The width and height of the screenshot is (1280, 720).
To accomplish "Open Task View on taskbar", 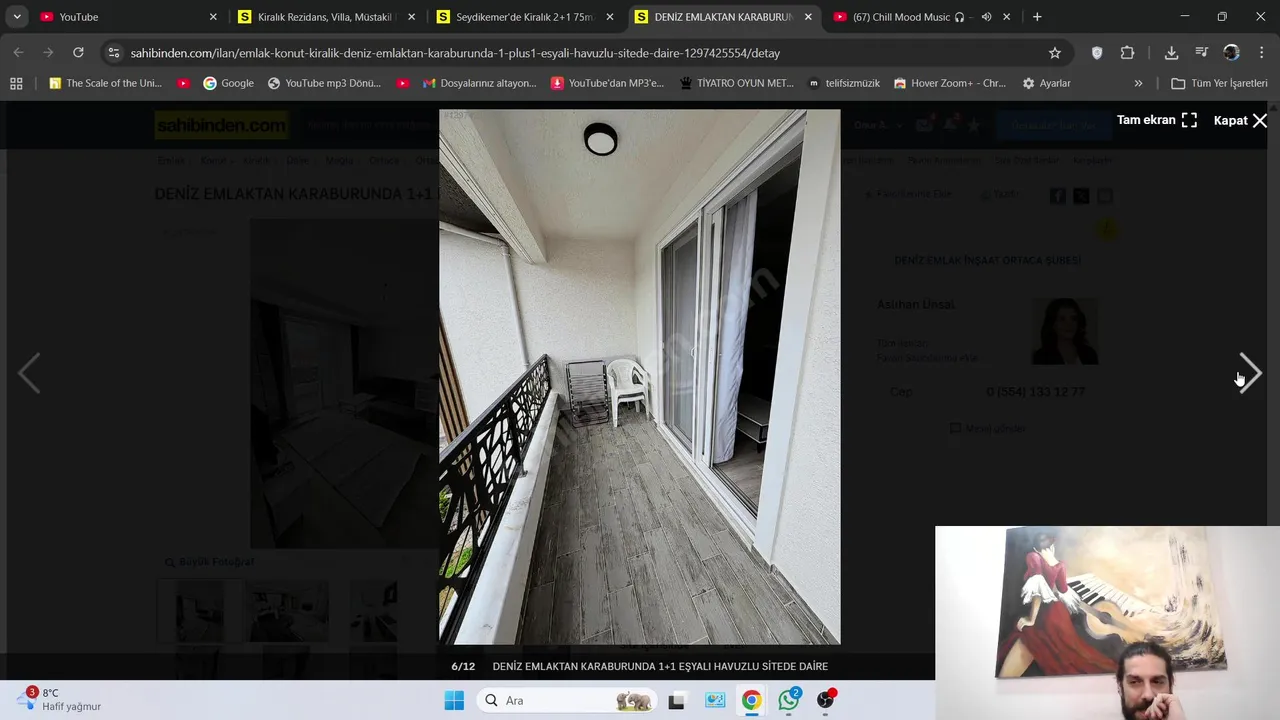I will (x=676, y=700).
